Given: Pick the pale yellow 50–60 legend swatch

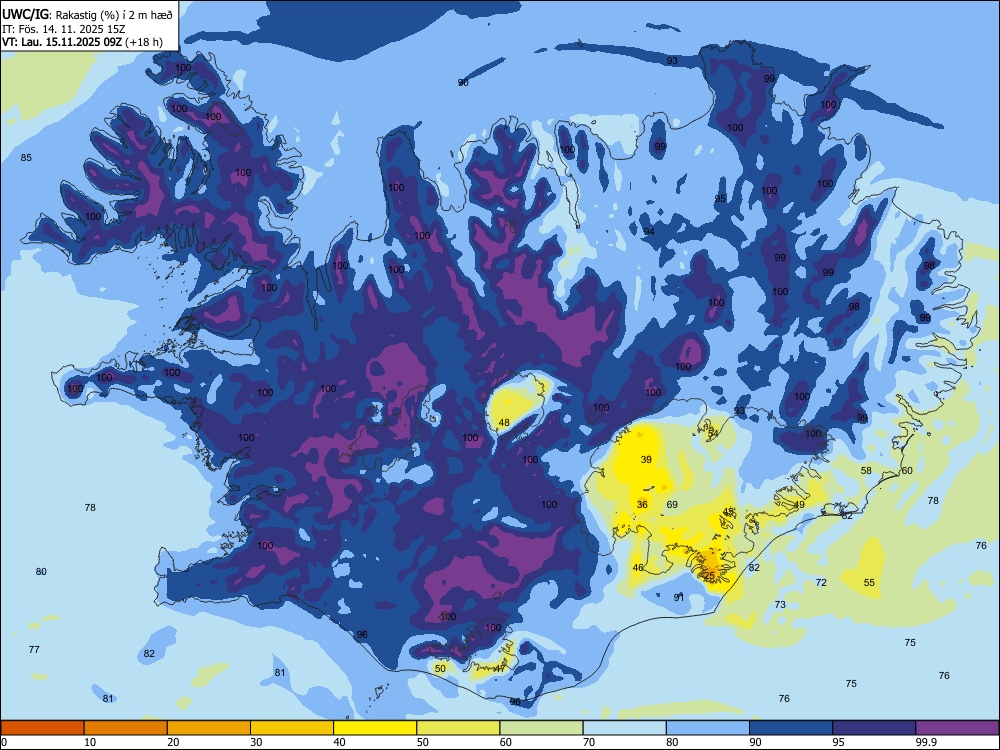Looking at the screenshot, I should pyautogui.click(x=458, y=728).
